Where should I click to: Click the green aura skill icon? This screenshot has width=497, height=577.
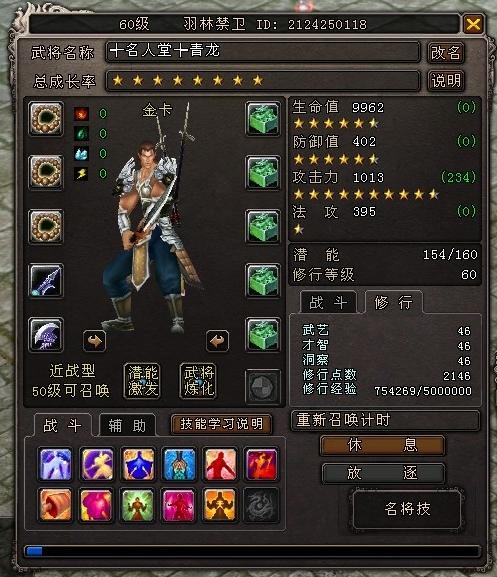click(x=137, y=505)
